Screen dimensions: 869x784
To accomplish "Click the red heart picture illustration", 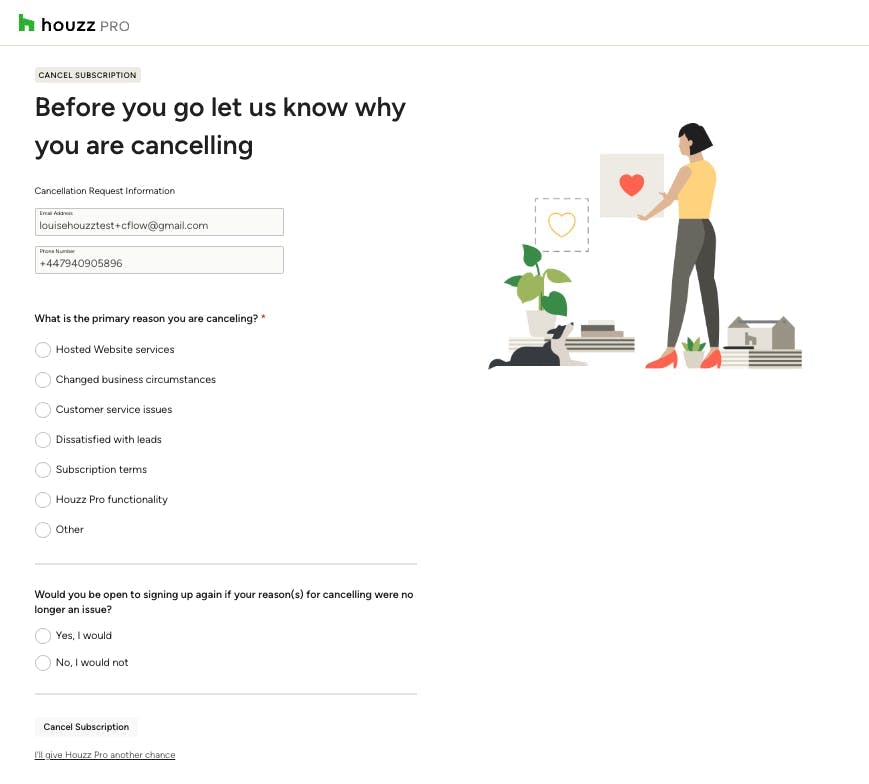I will tap(632, 185).
